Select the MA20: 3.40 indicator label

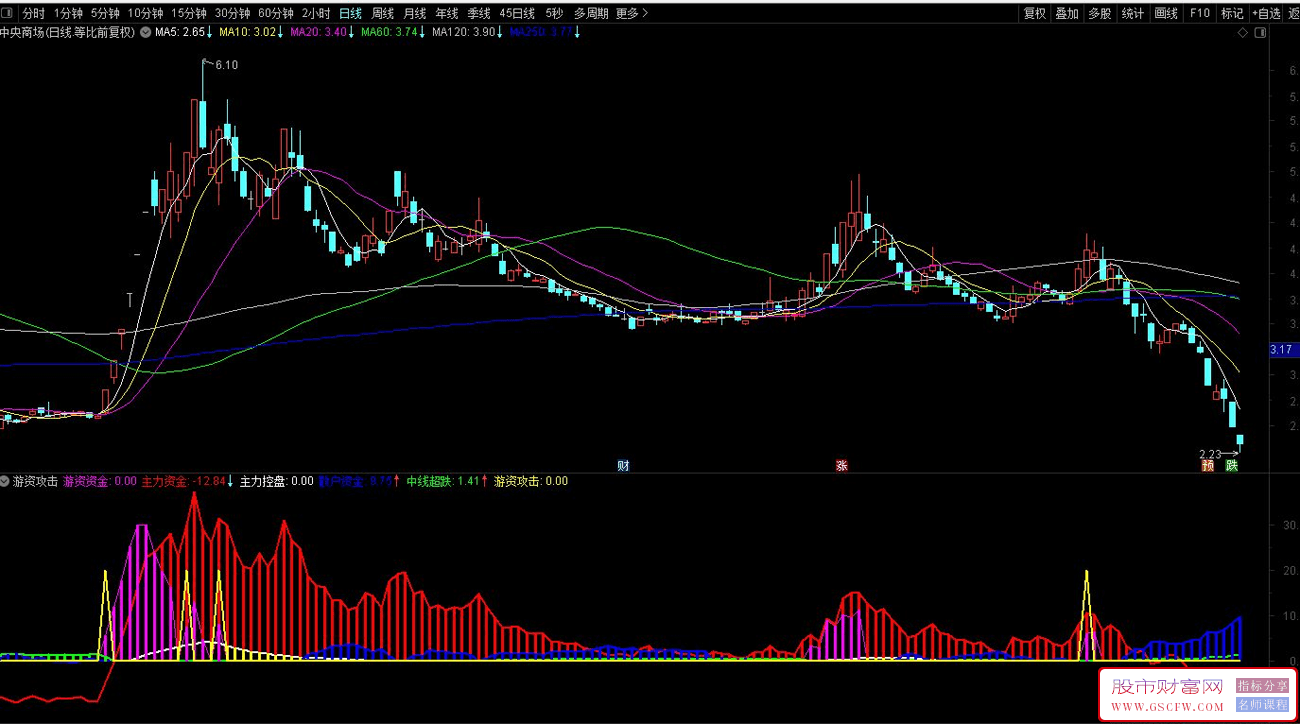point(318,32)
